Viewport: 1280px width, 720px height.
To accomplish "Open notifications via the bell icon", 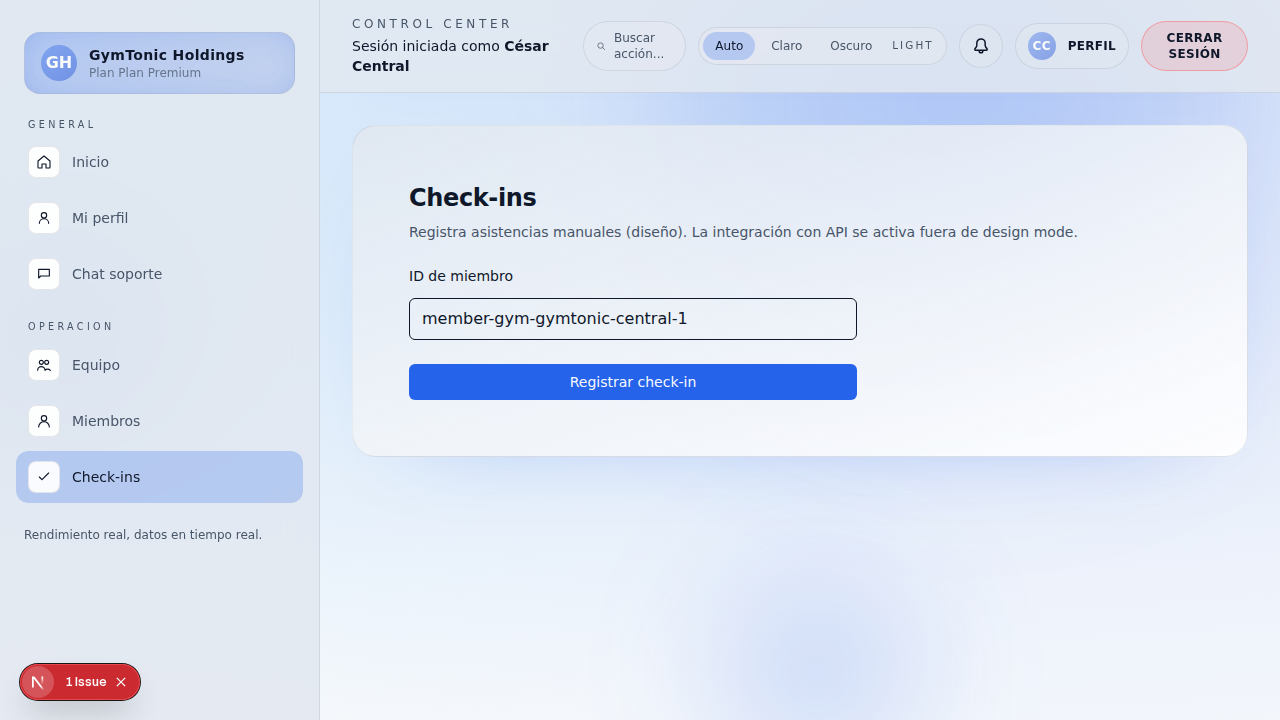I will (x=980, y=45).
